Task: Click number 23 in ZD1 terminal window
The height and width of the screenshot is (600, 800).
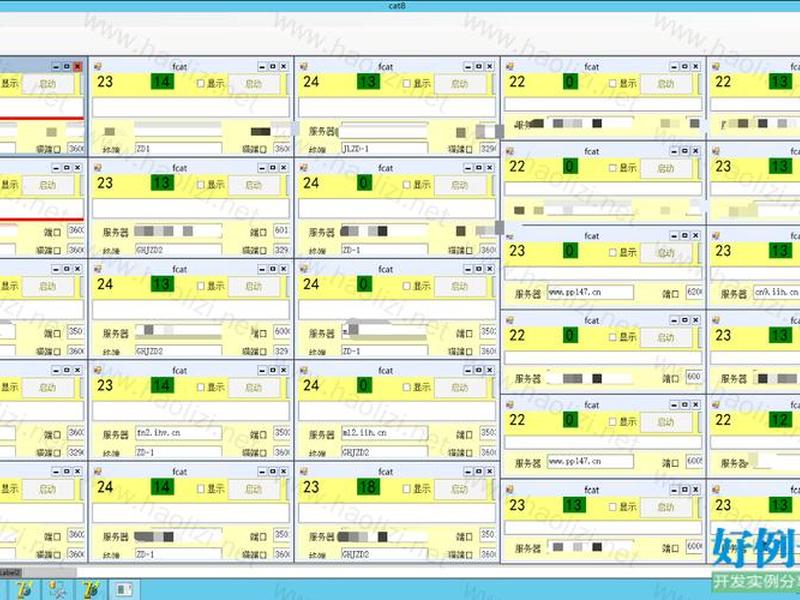Action: [105, 82]
